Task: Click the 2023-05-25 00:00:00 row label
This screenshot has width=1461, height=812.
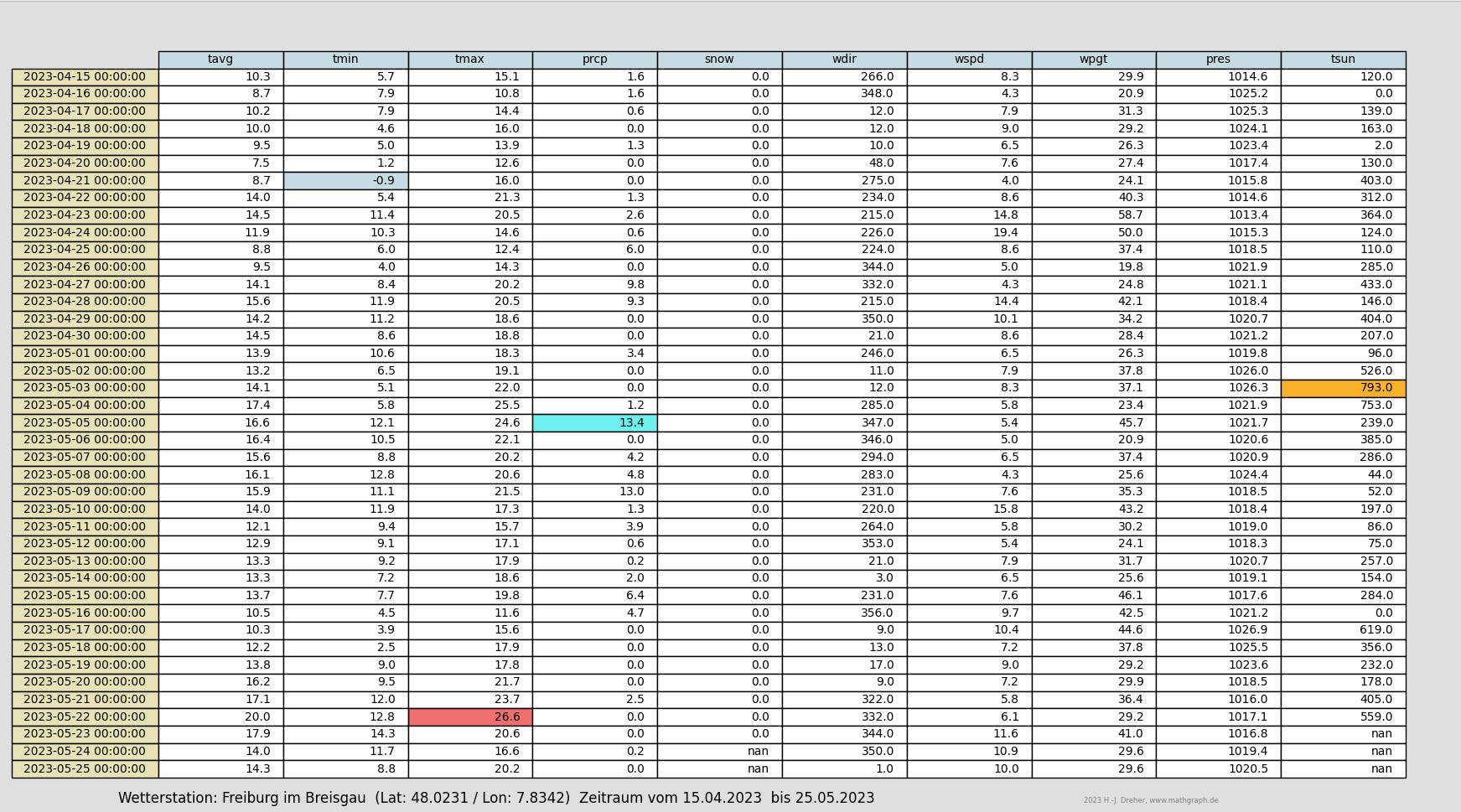Action: click(85, 768)
